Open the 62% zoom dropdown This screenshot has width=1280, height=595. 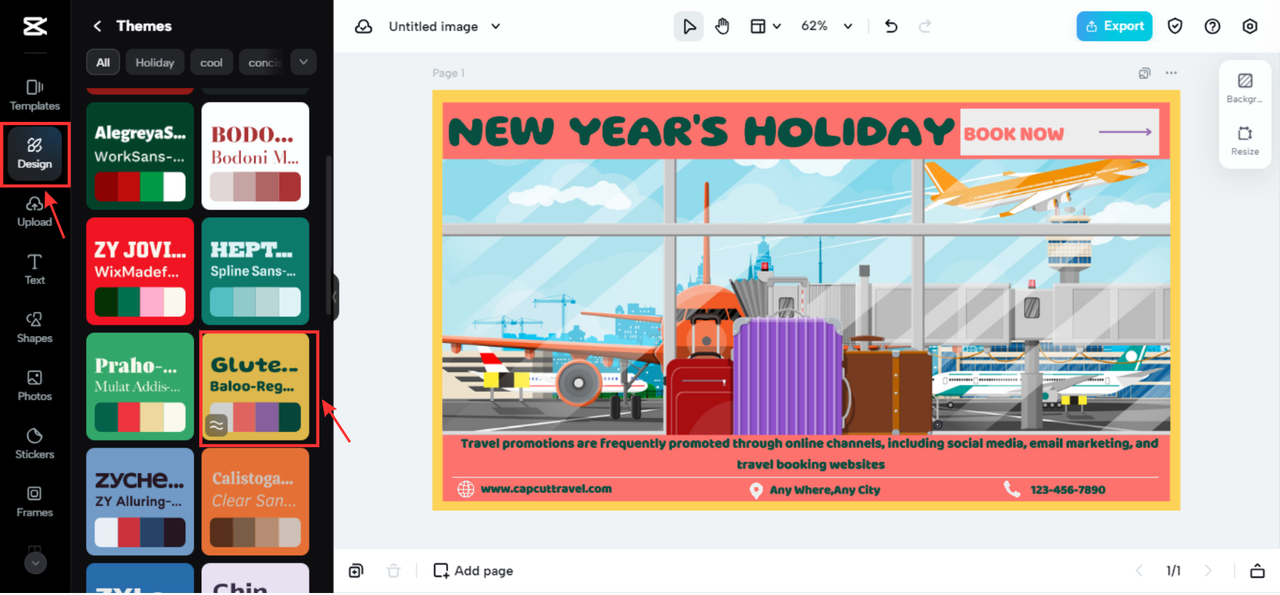(827, 27)
